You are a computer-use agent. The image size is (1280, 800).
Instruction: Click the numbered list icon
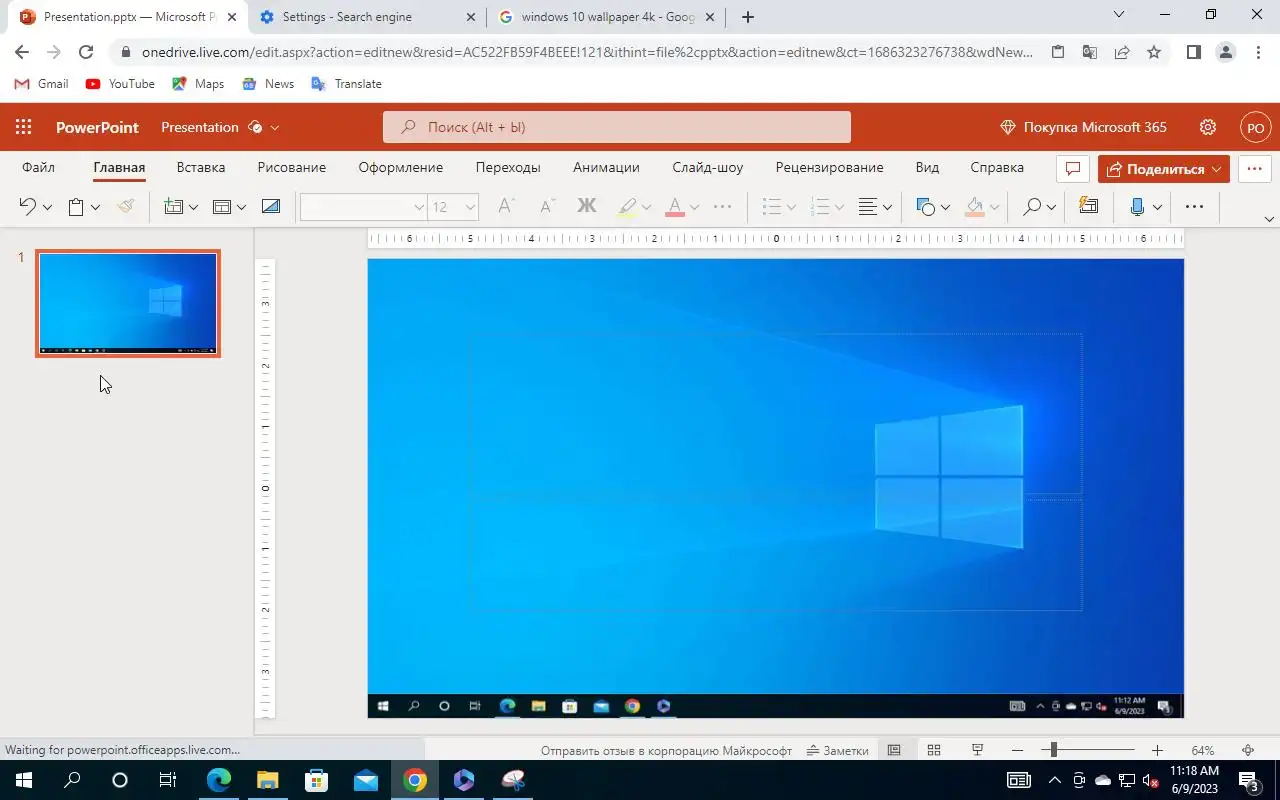tap(820, 207)
